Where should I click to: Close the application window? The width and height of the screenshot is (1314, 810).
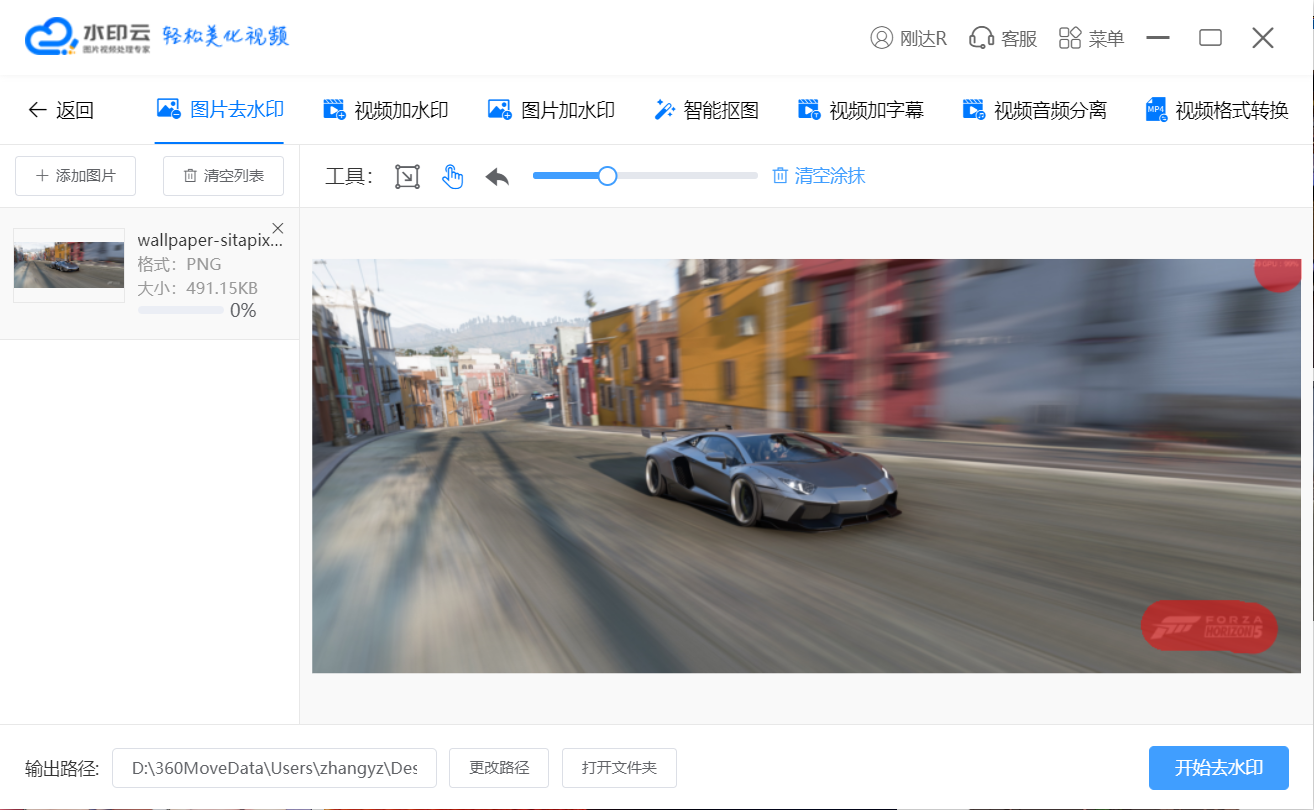[x=1263, y=38]
